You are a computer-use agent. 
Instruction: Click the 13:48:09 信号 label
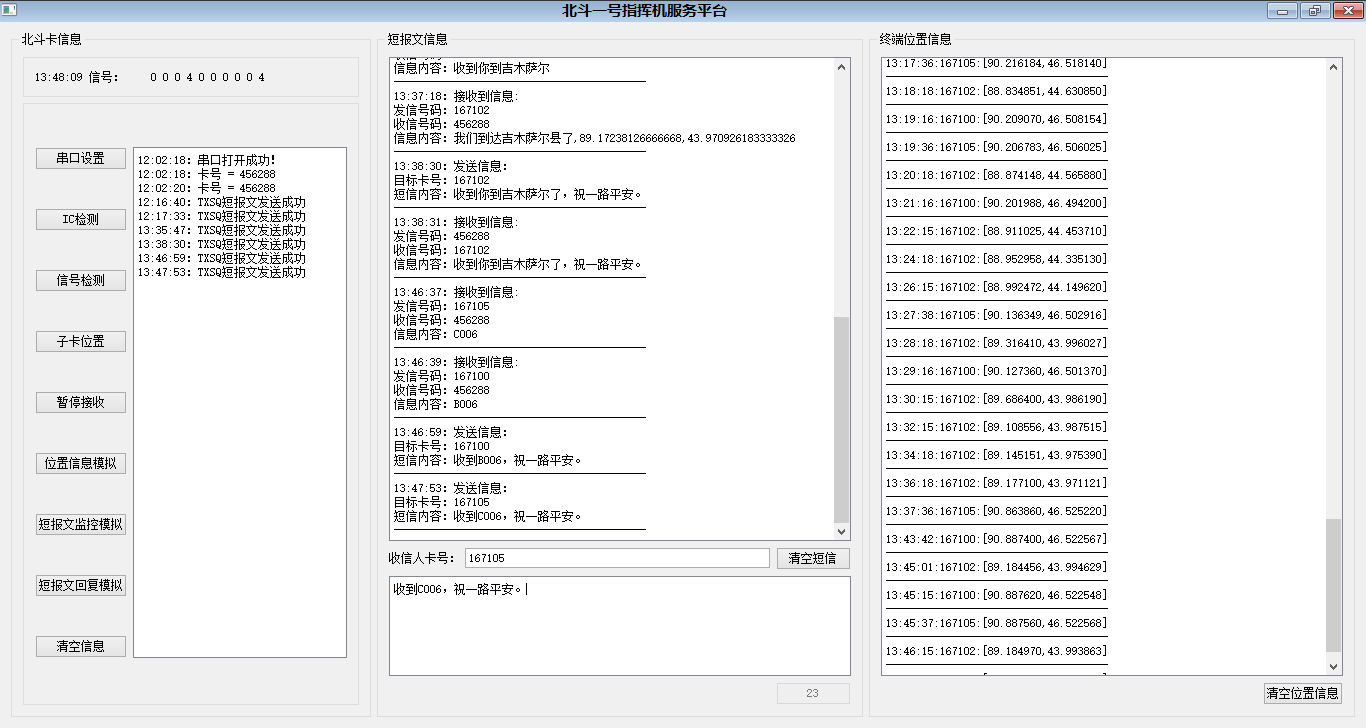click(76, 77)
